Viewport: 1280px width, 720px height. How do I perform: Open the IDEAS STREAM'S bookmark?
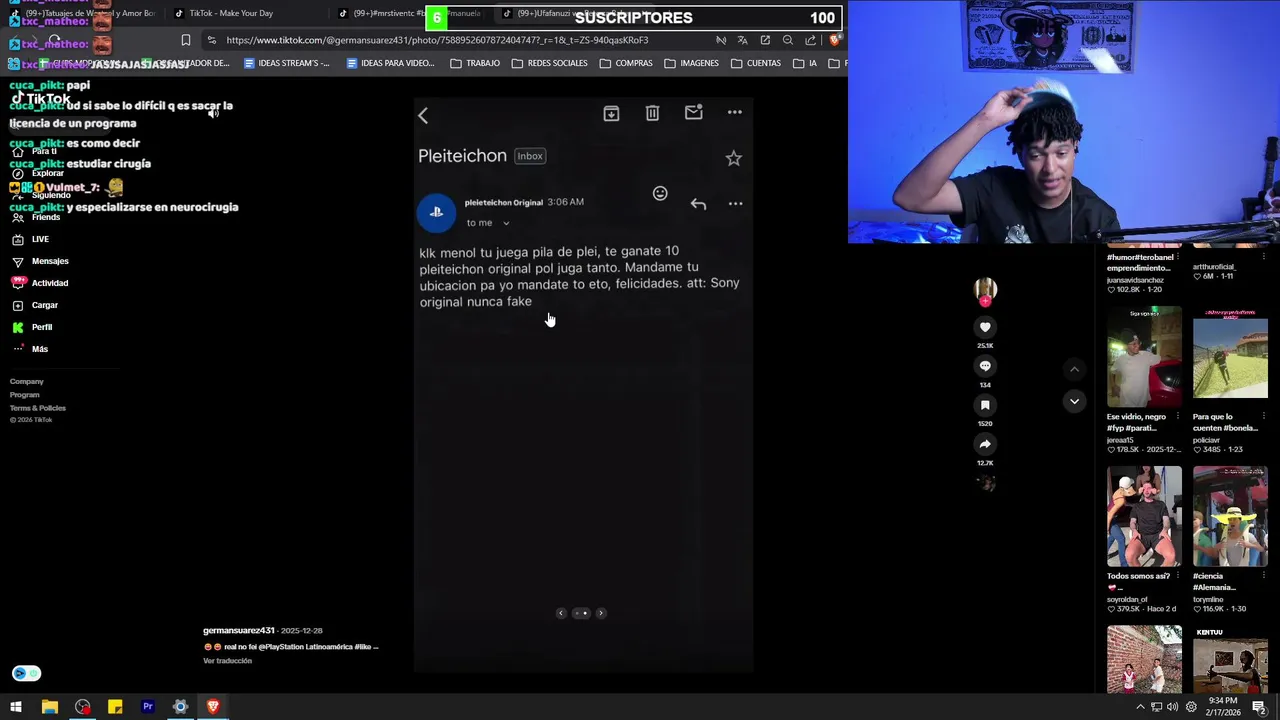(x=286, y=63)
